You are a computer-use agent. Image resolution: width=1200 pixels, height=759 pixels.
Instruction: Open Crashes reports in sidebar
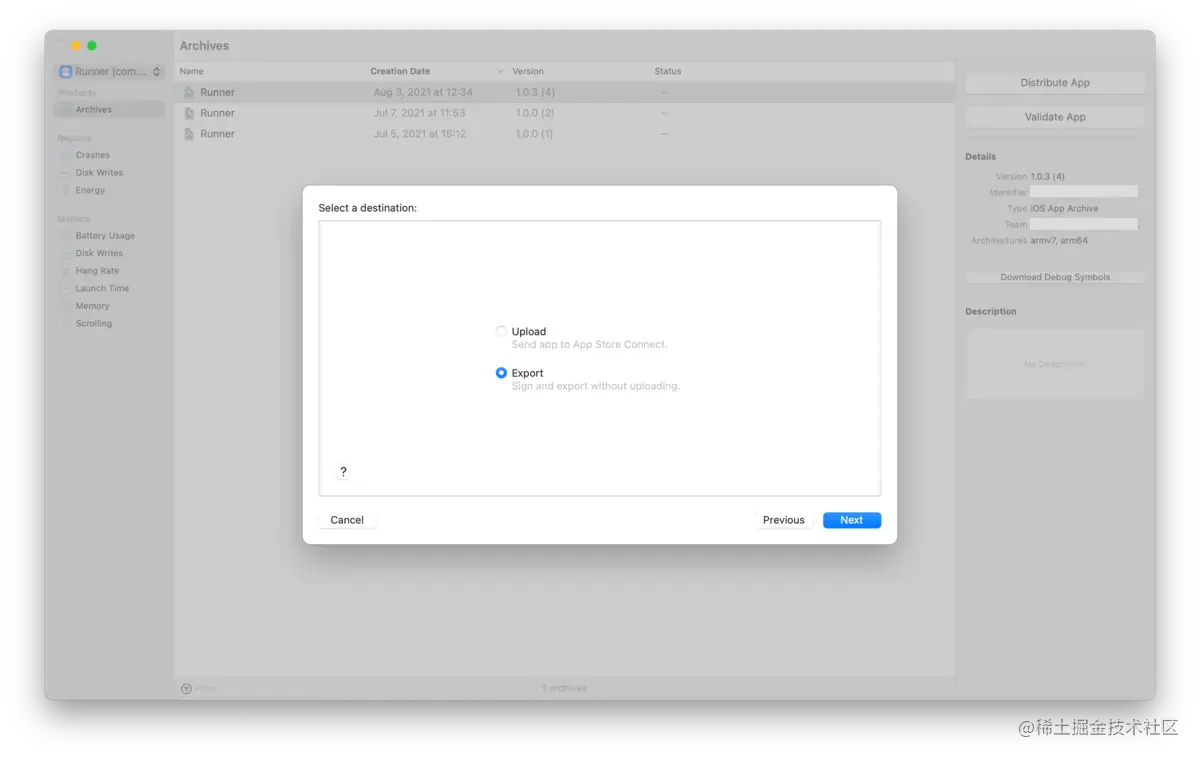92,155
